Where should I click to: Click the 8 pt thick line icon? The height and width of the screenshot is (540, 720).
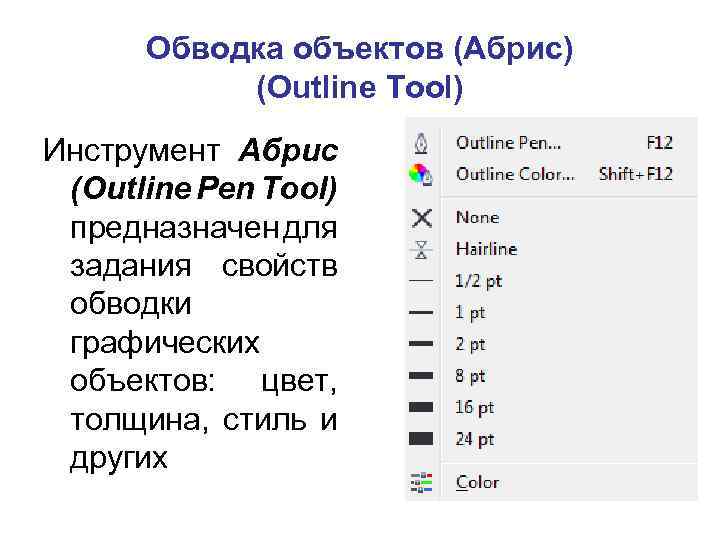(x=421, y=376)
